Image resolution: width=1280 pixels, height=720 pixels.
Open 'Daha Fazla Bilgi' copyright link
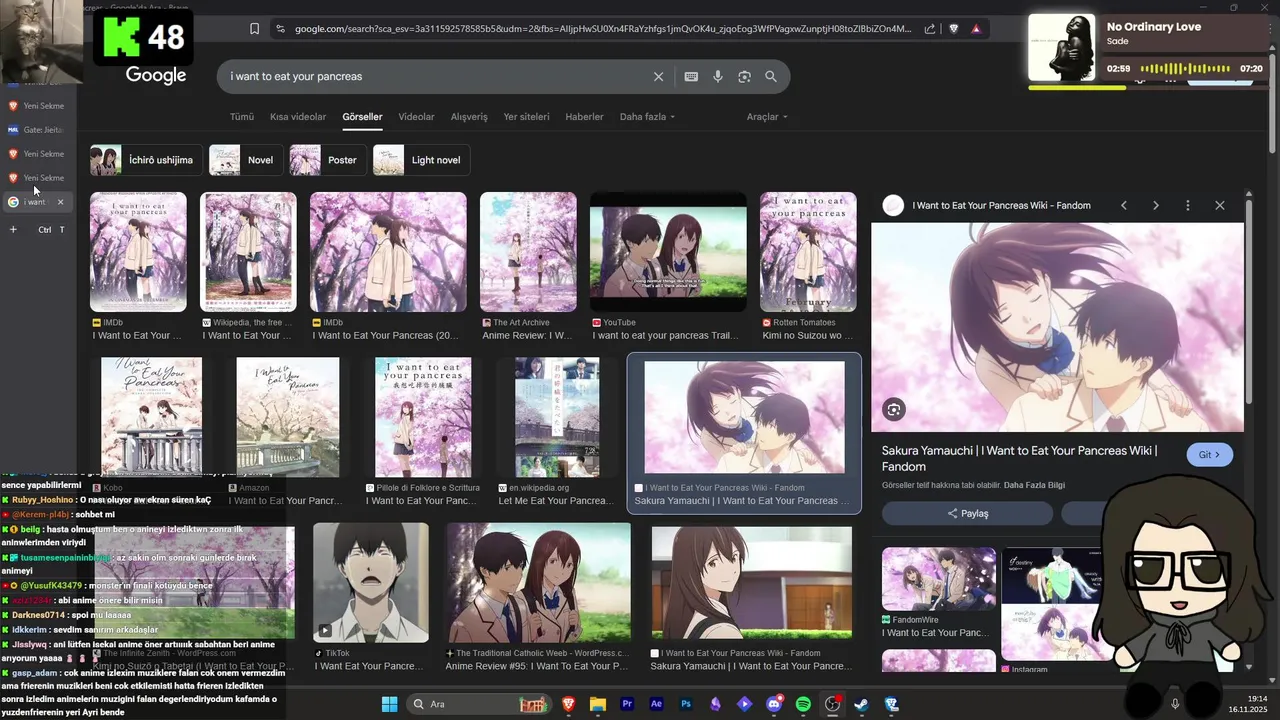point(1034,485)
